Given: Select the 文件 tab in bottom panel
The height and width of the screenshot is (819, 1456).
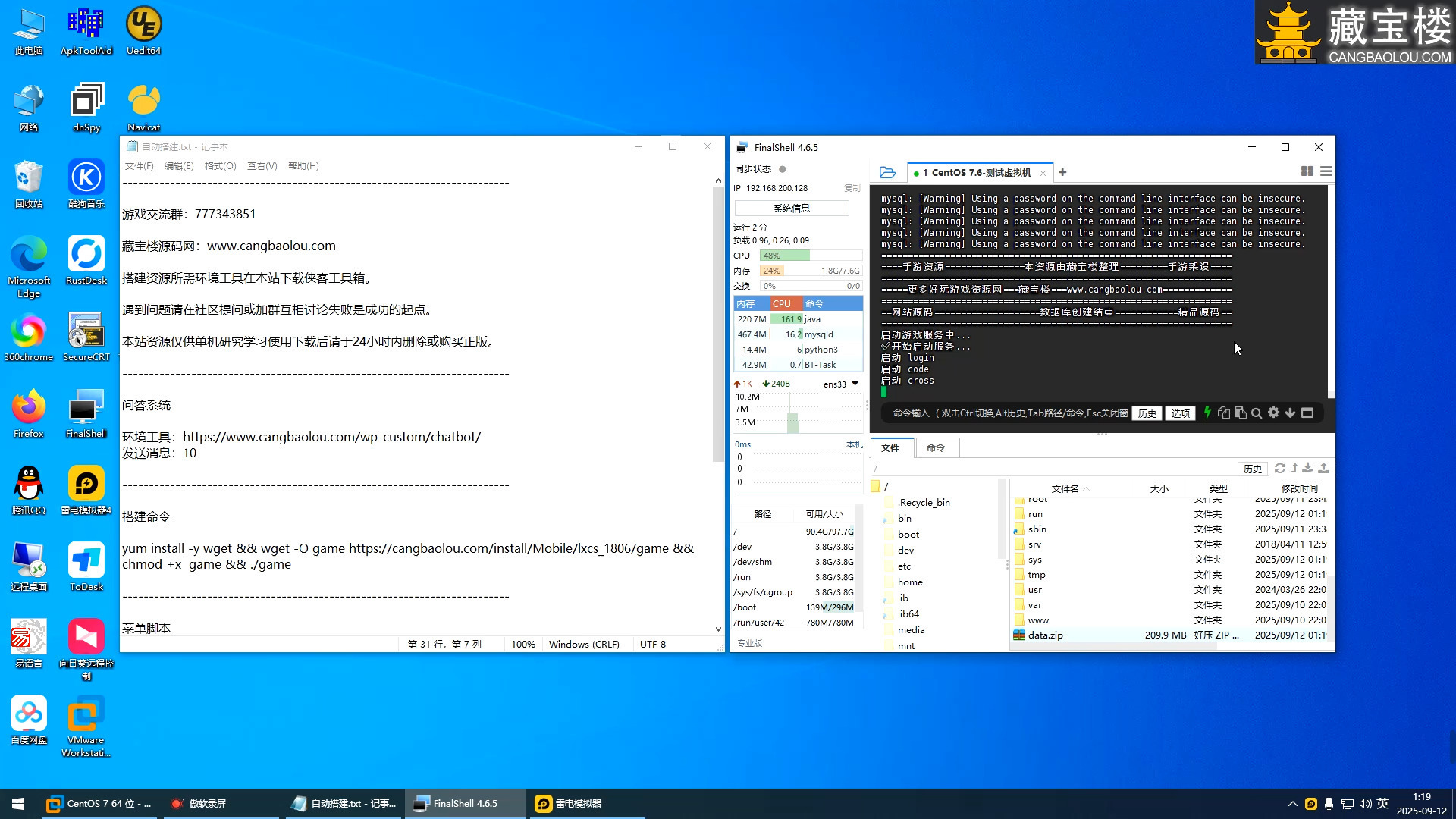Looking at the screenshot, I should pos(890,447).
